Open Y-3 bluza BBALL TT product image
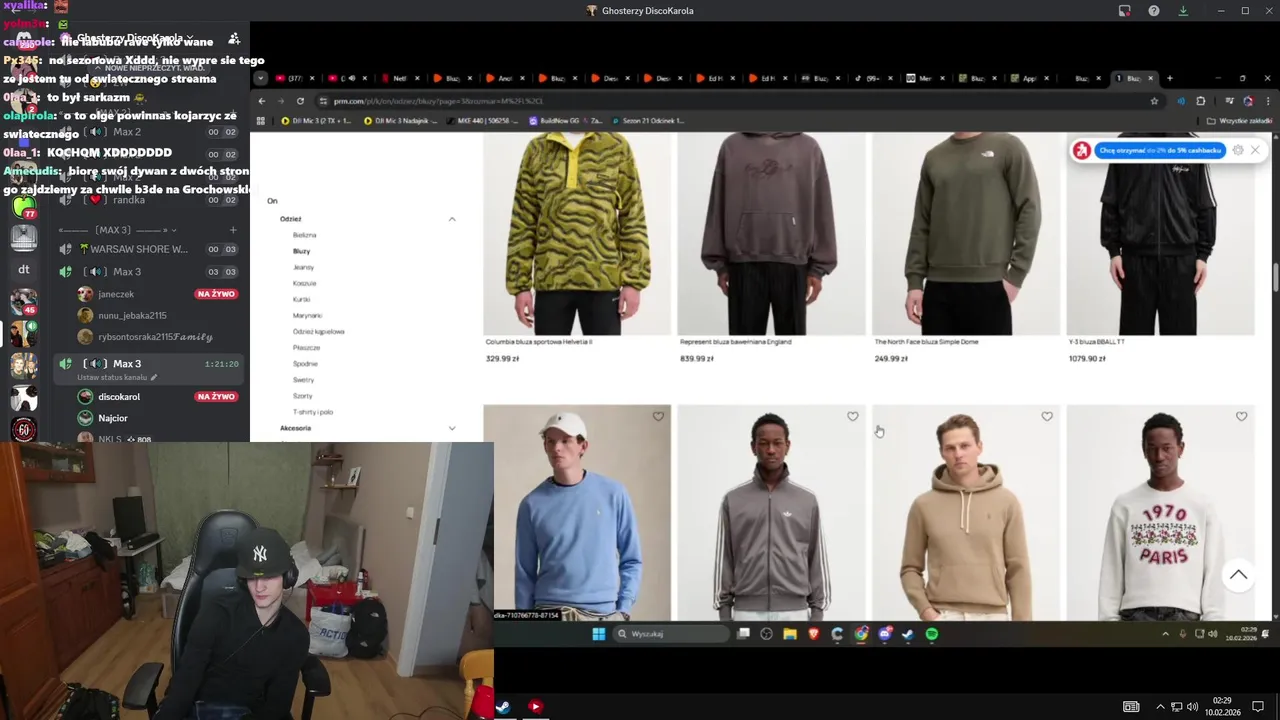Viewport: 1280px width, 720px height. (1160, 234)
